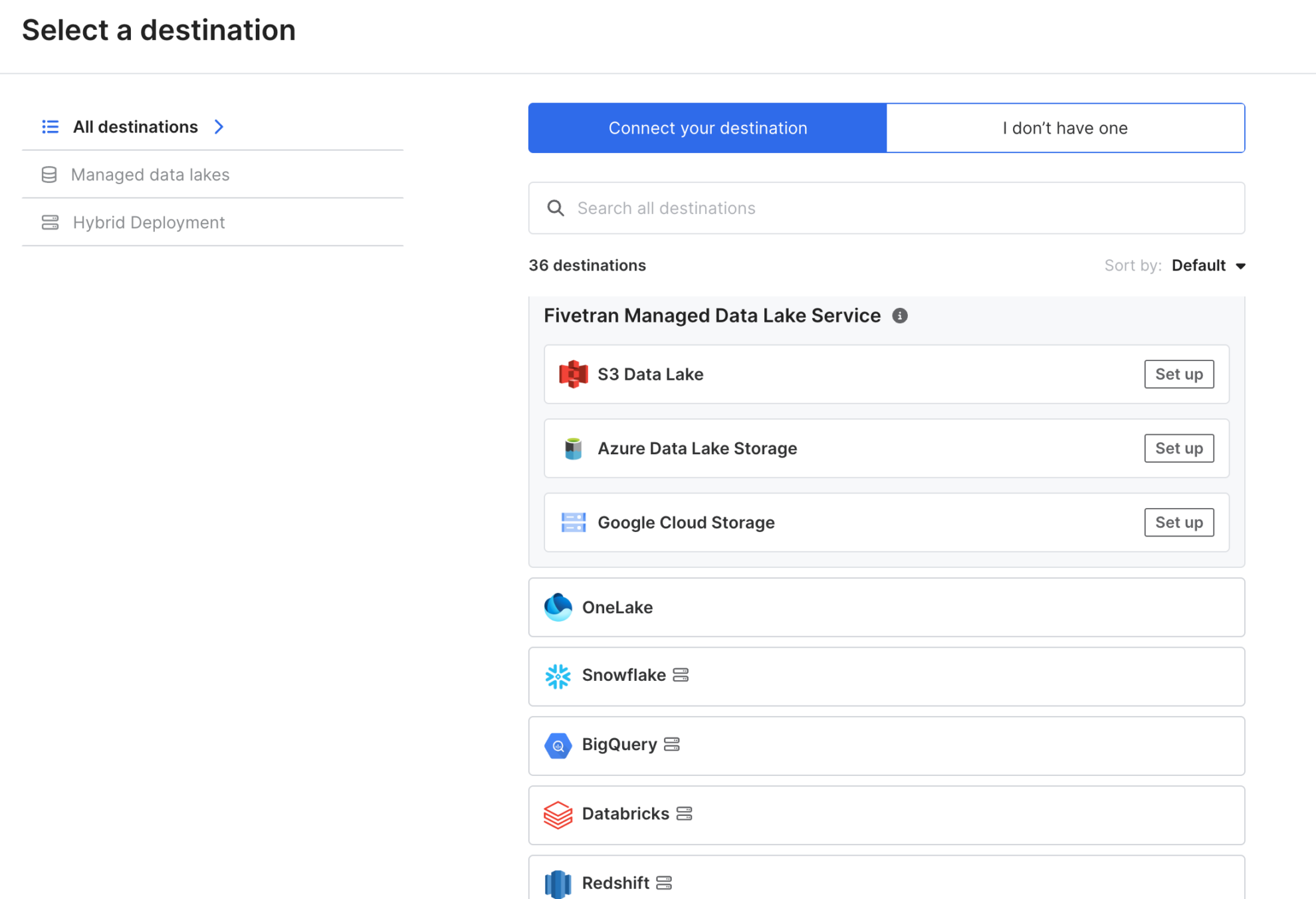Click info icon beside Fivetran Managed Data Lake Service
The width and height of the screenshot is (1316, 899).
tap(900, 316)
